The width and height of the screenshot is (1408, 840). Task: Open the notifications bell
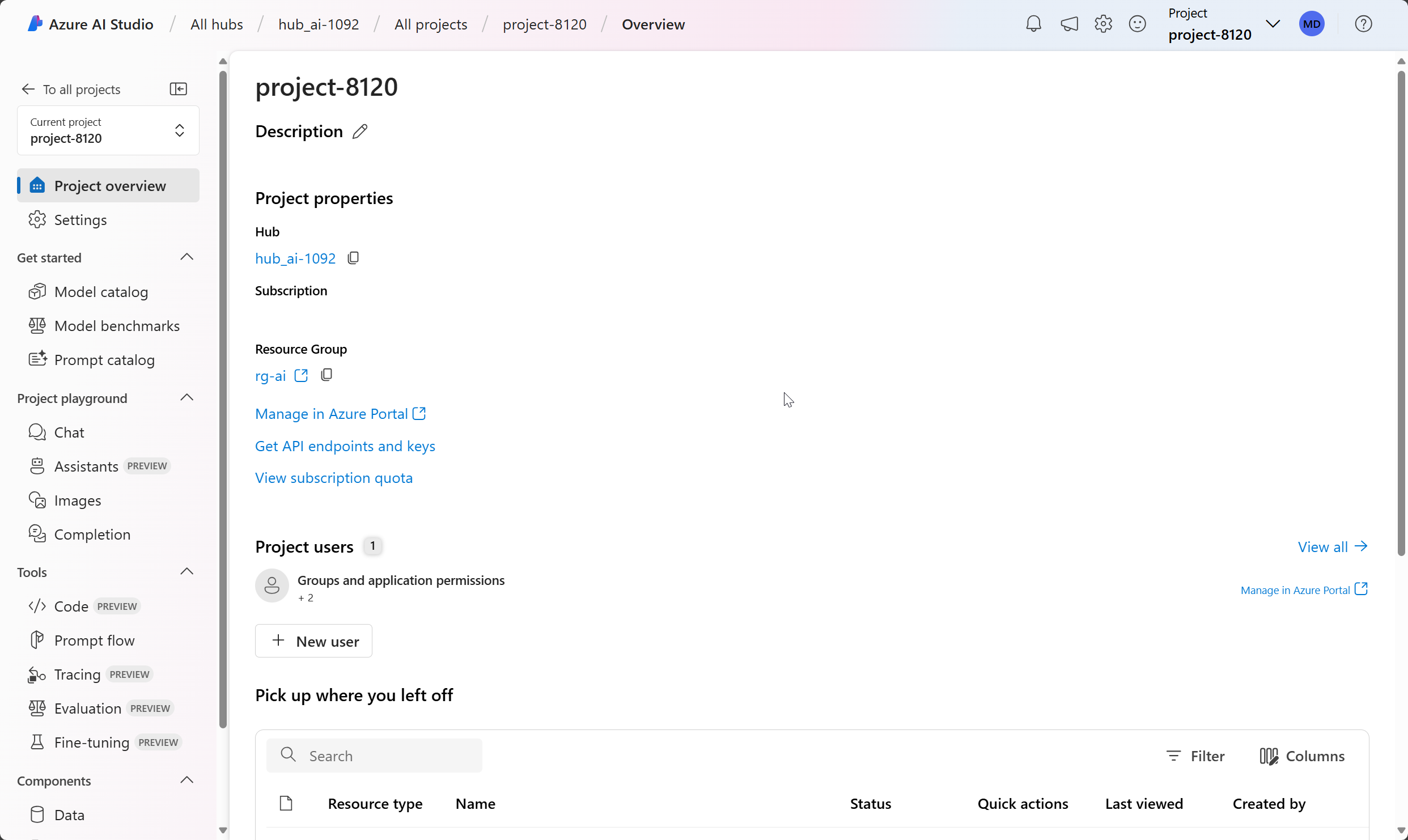(x=1033, y=24)
